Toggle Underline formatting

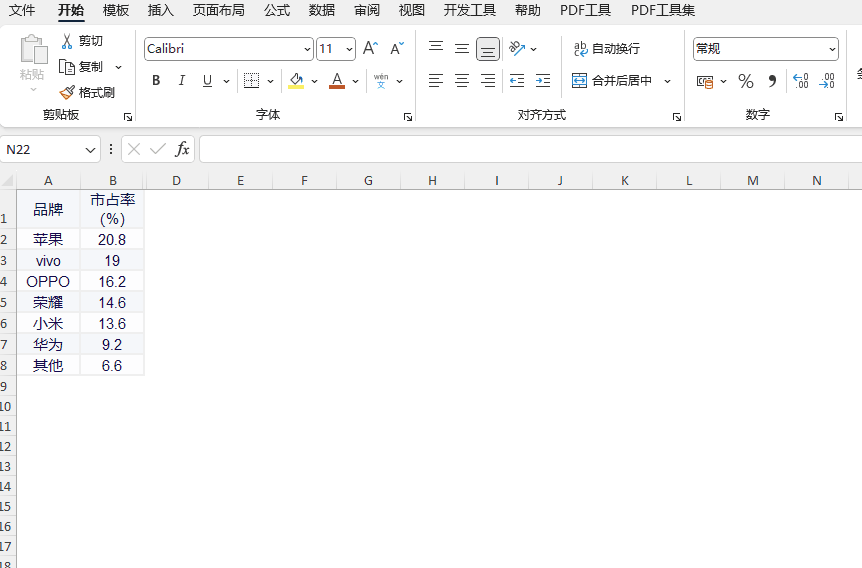(207, 81)
